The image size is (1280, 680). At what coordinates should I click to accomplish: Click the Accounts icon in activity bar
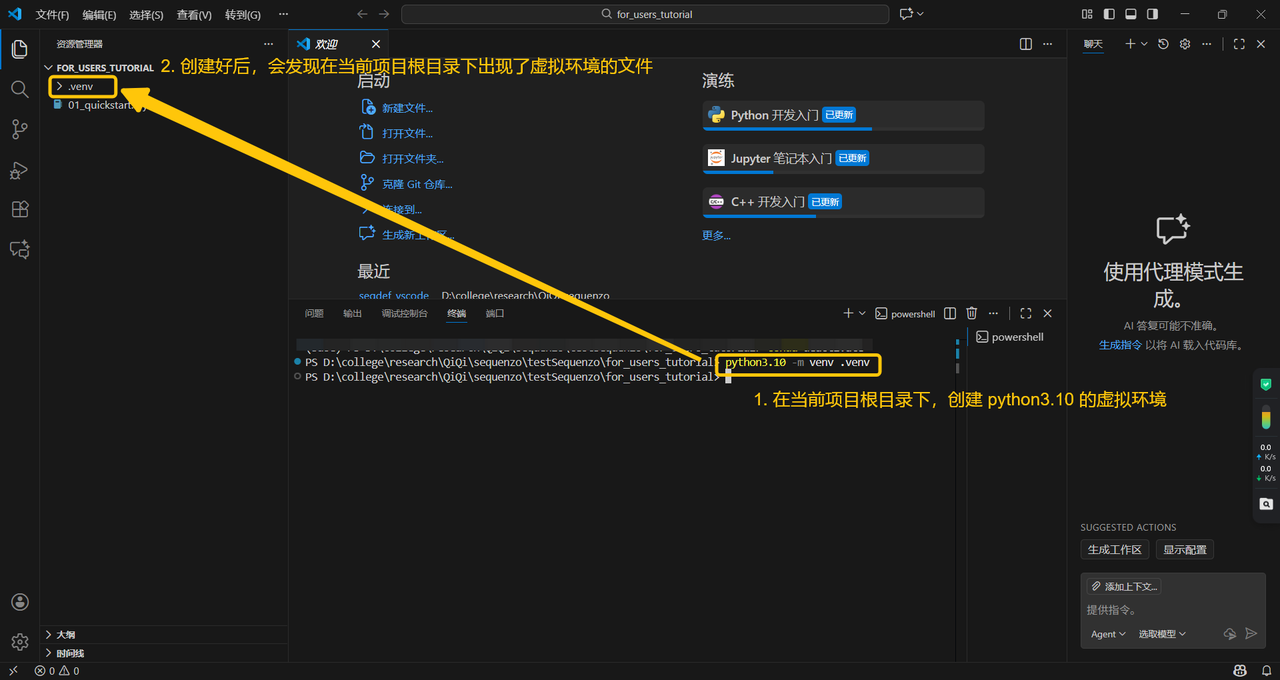click(x=19, y=602)
